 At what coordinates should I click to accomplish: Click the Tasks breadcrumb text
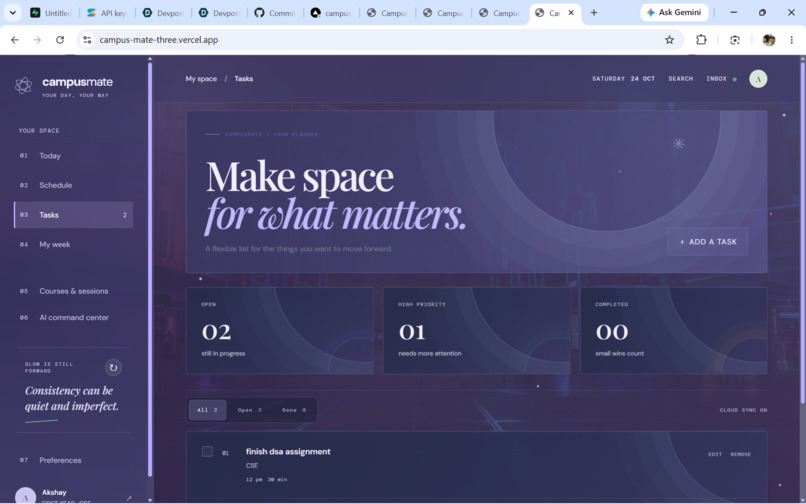244,79
